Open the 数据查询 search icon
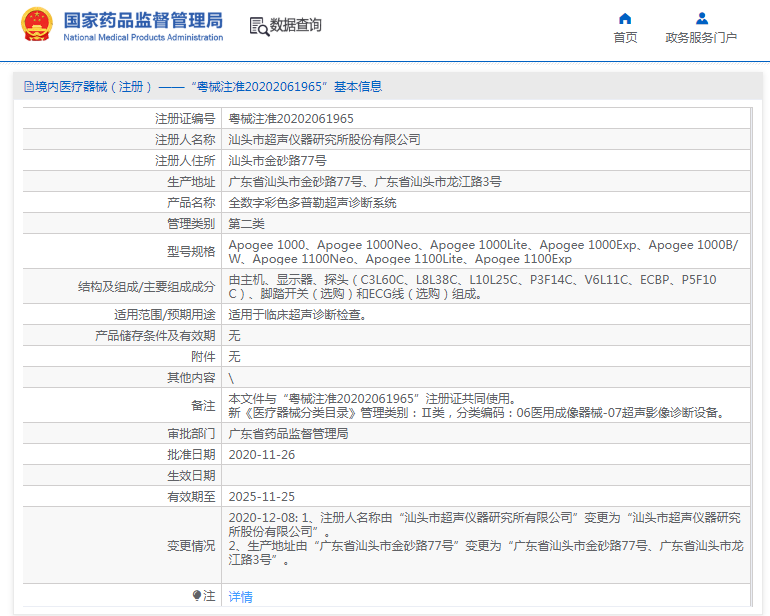Image resolution: width=770 pixels, height=616 pixels. pos(259,26)
